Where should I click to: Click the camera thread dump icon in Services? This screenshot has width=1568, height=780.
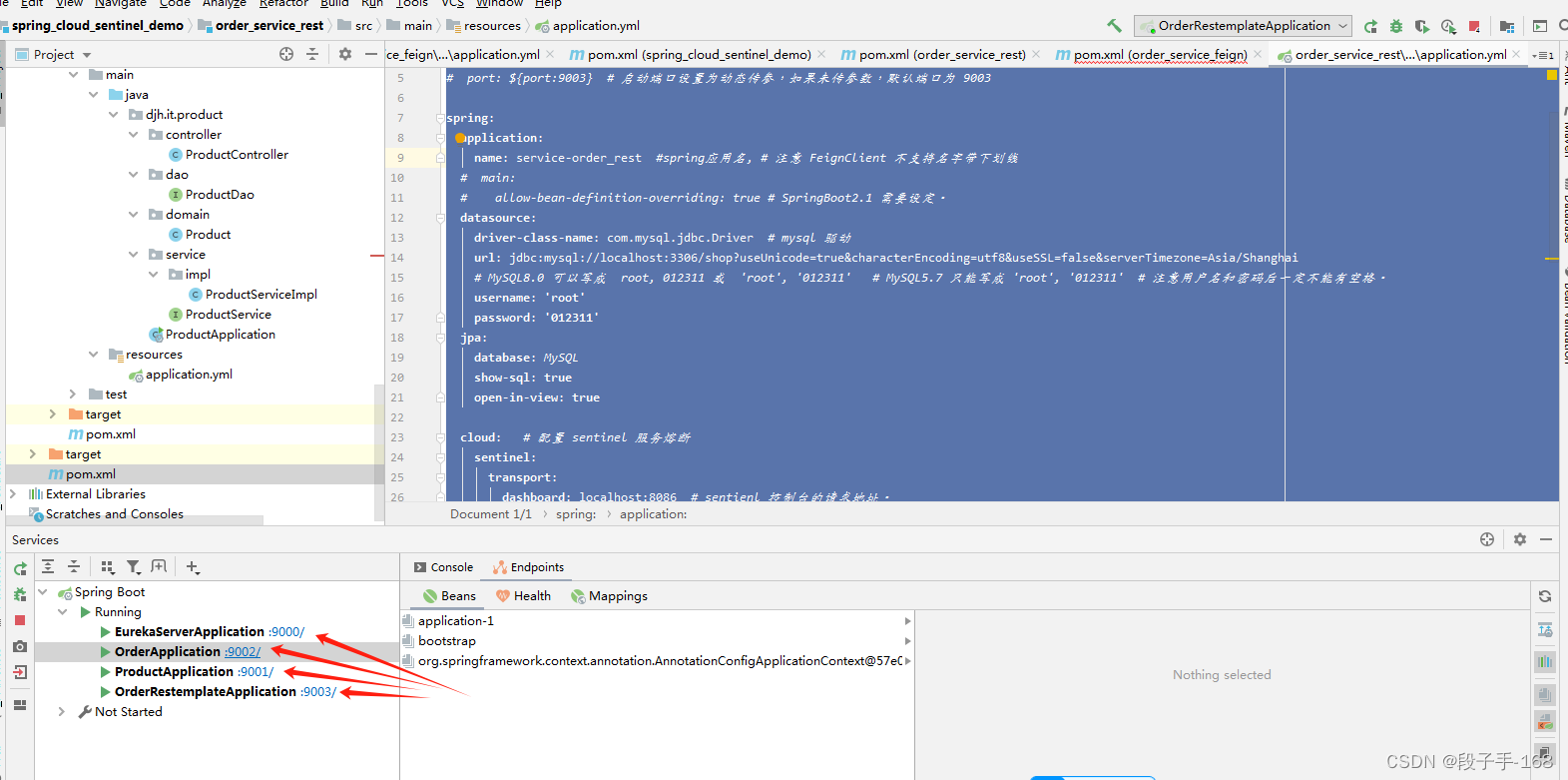[x=20, y=646]
